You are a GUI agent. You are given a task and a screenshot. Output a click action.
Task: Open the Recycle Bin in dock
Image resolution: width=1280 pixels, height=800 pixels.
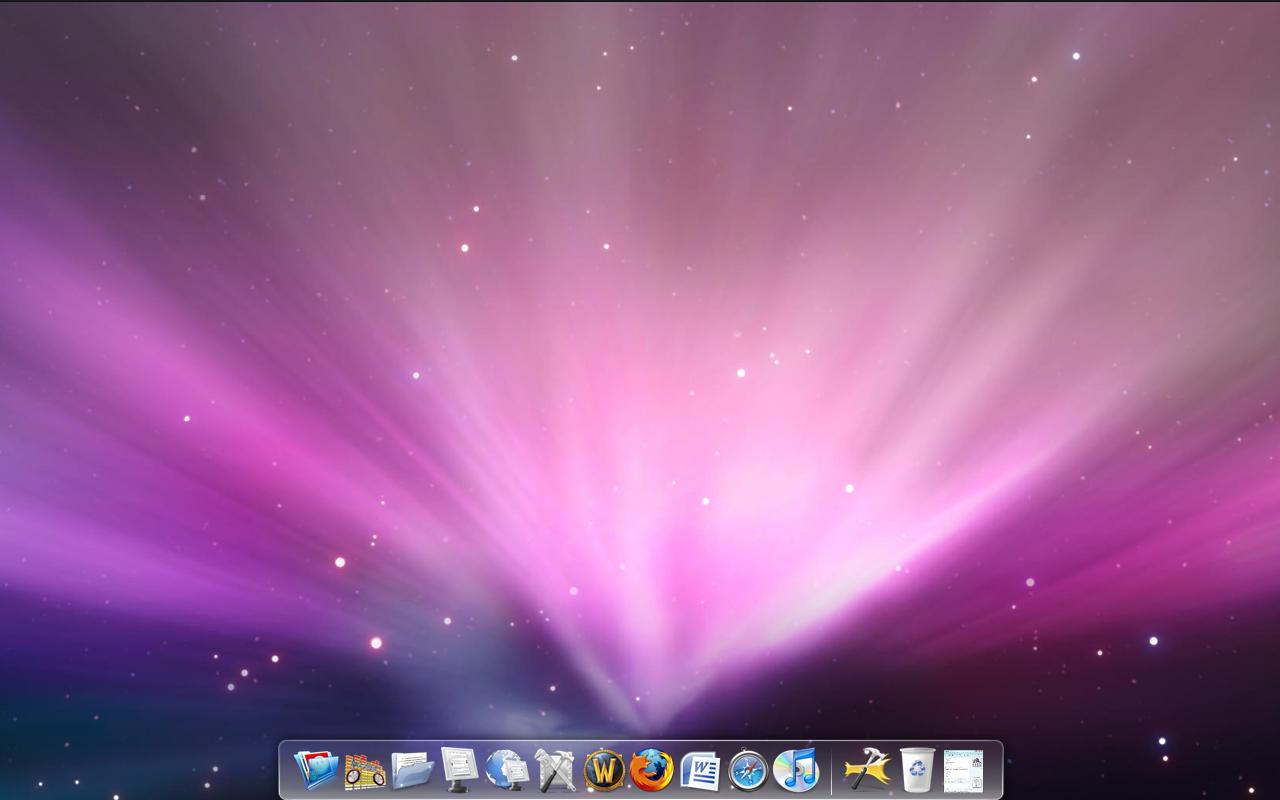916,770
